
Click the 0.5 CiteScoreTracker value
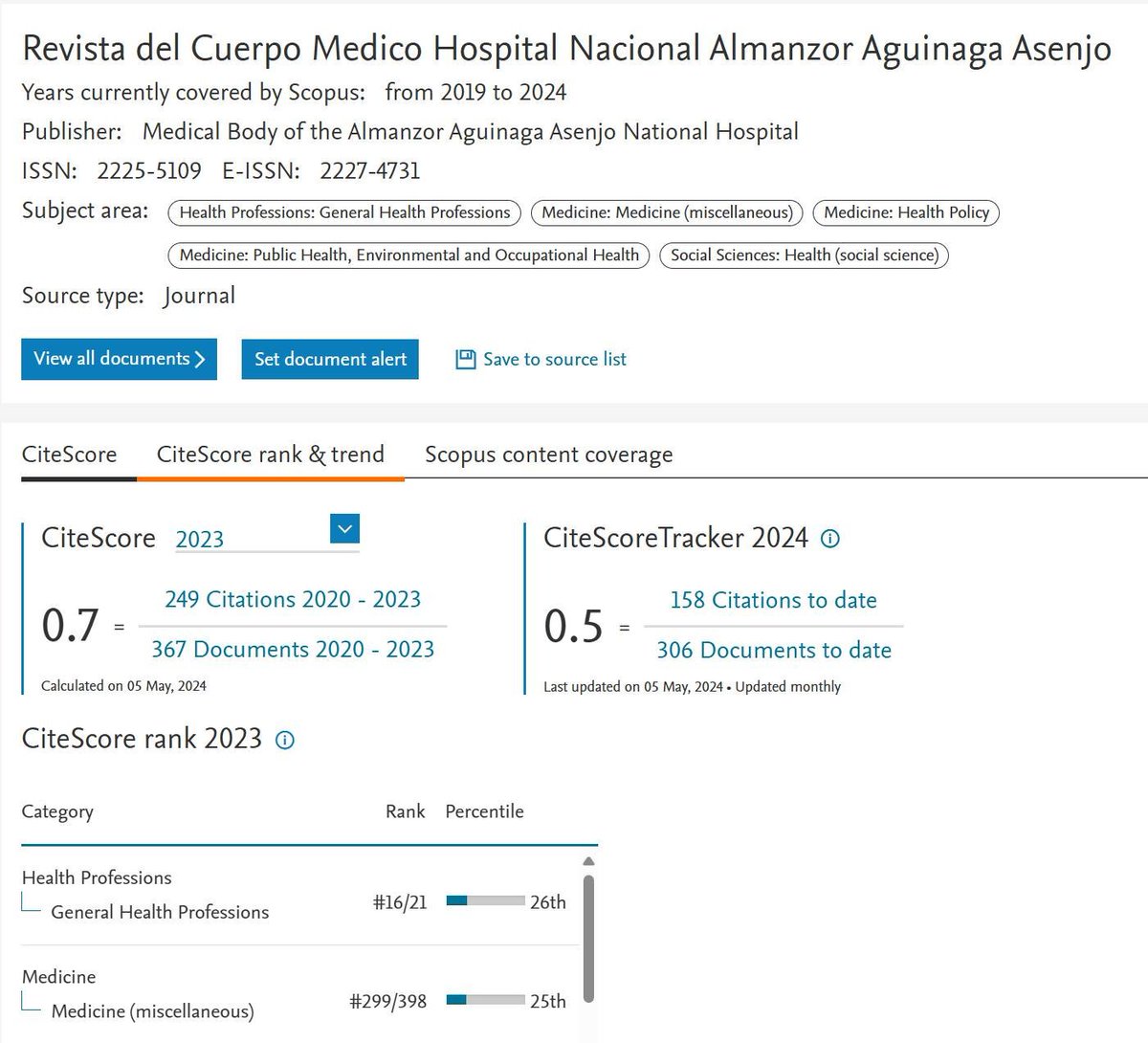pyautogui.click(x=573, y=626)
